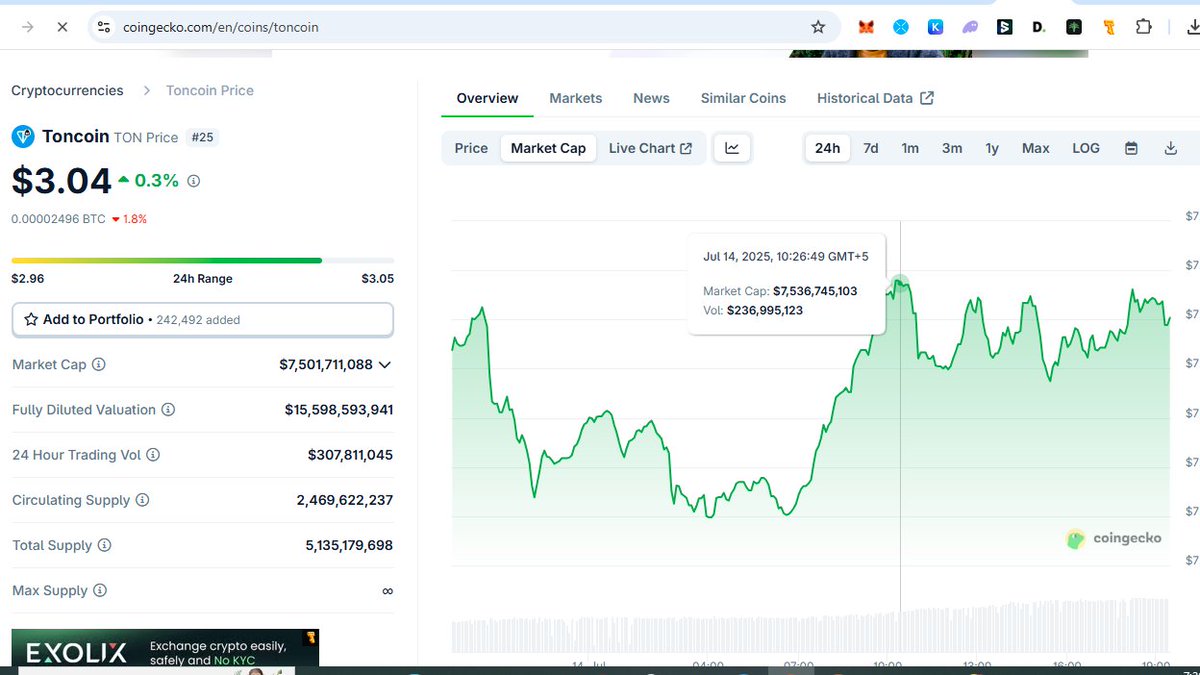
Task: Show Max Supply info tooltip
Action: pos(100,591)
